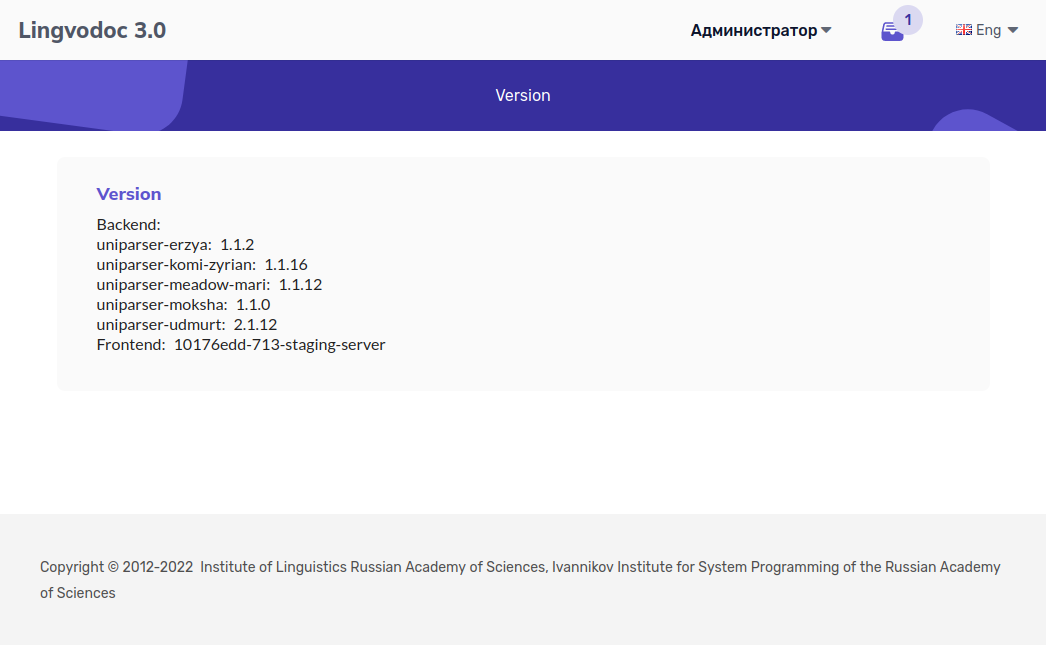Click the Frontend staging-server version line
1046x645 pixels.
coord(240,344)
